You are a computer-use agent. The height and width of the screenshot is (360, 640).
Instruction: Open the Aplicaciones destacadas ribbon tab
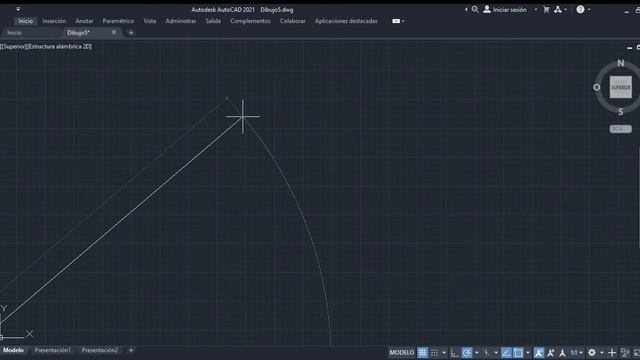pos(346,21)
